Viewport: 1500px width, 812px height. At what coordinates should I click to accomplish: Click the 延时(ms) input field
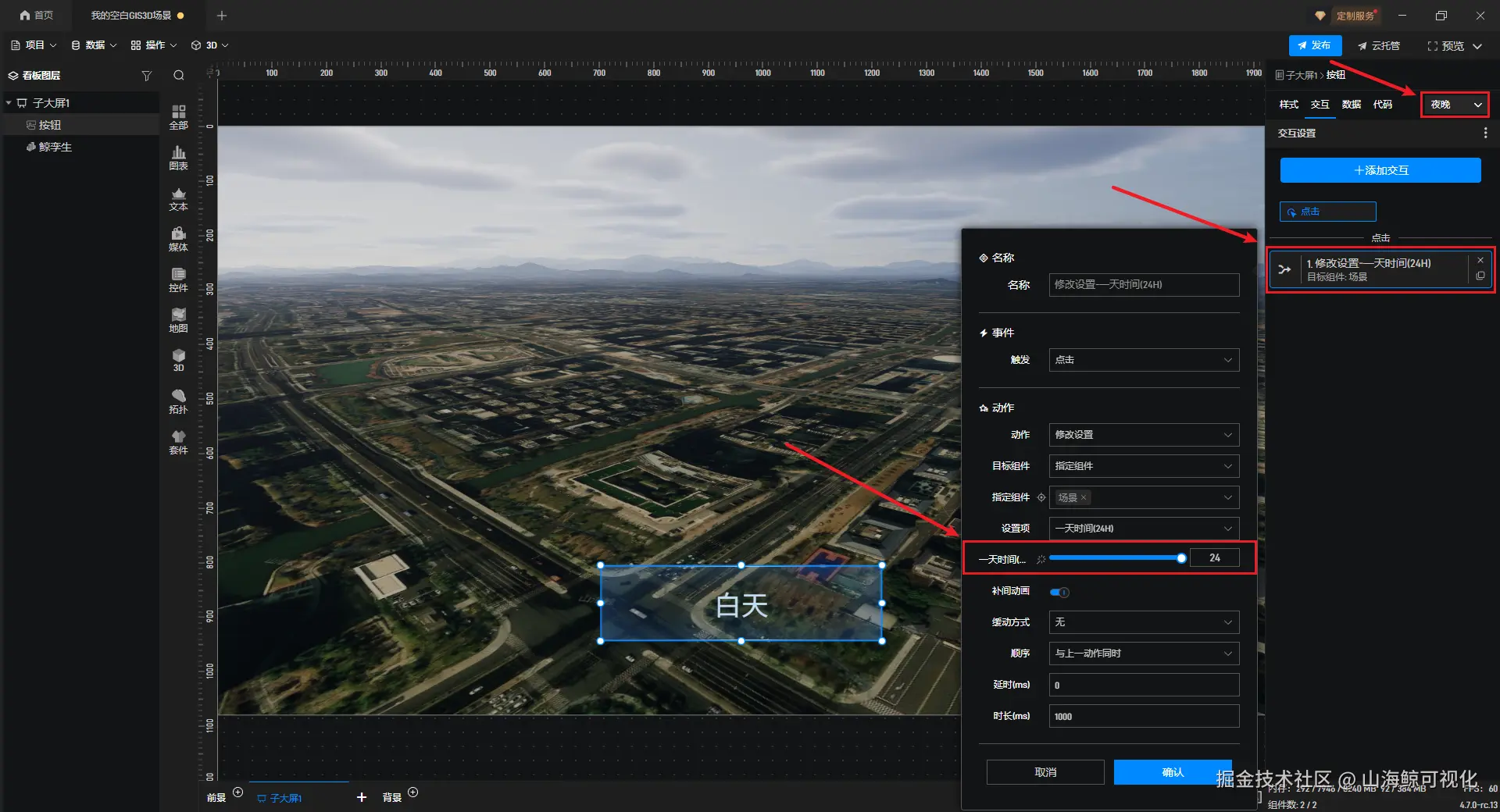(x=1144, y=685)
